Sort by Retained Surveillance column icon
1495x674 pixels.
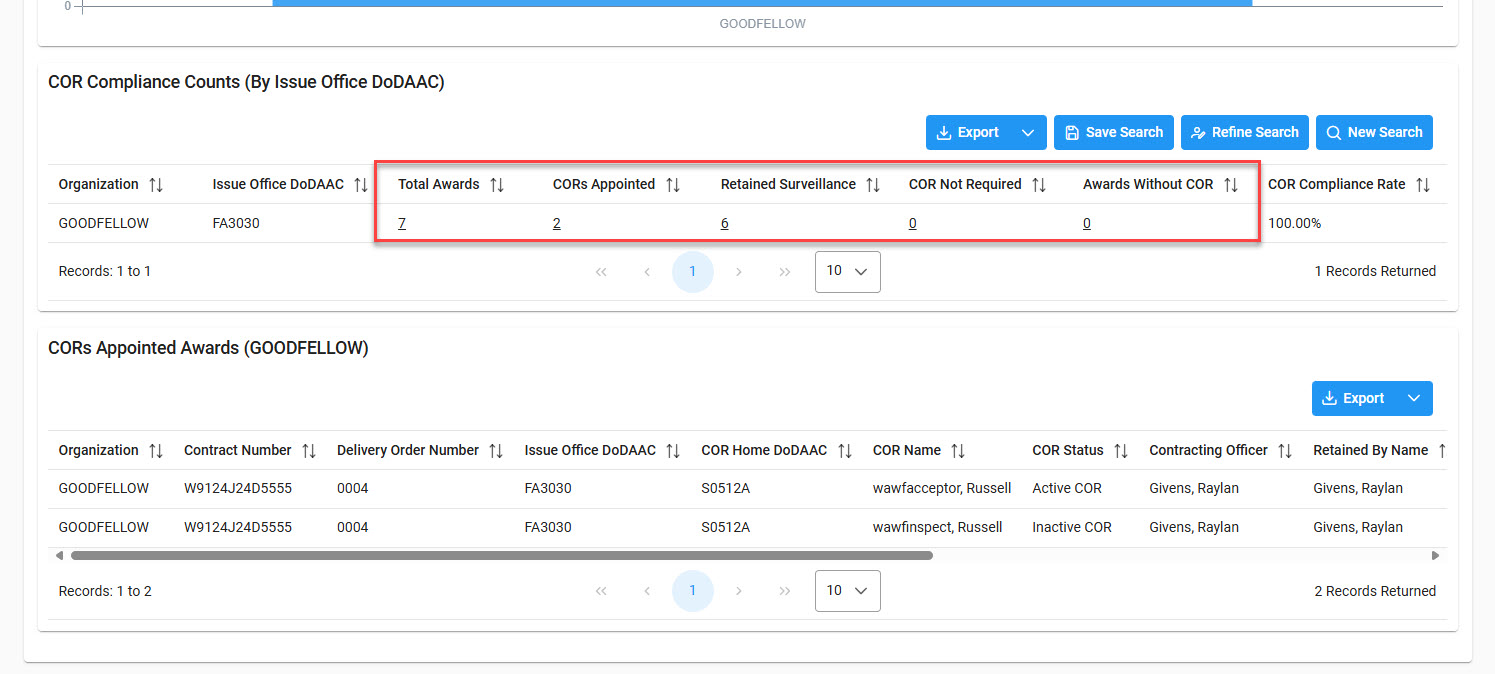872,185
